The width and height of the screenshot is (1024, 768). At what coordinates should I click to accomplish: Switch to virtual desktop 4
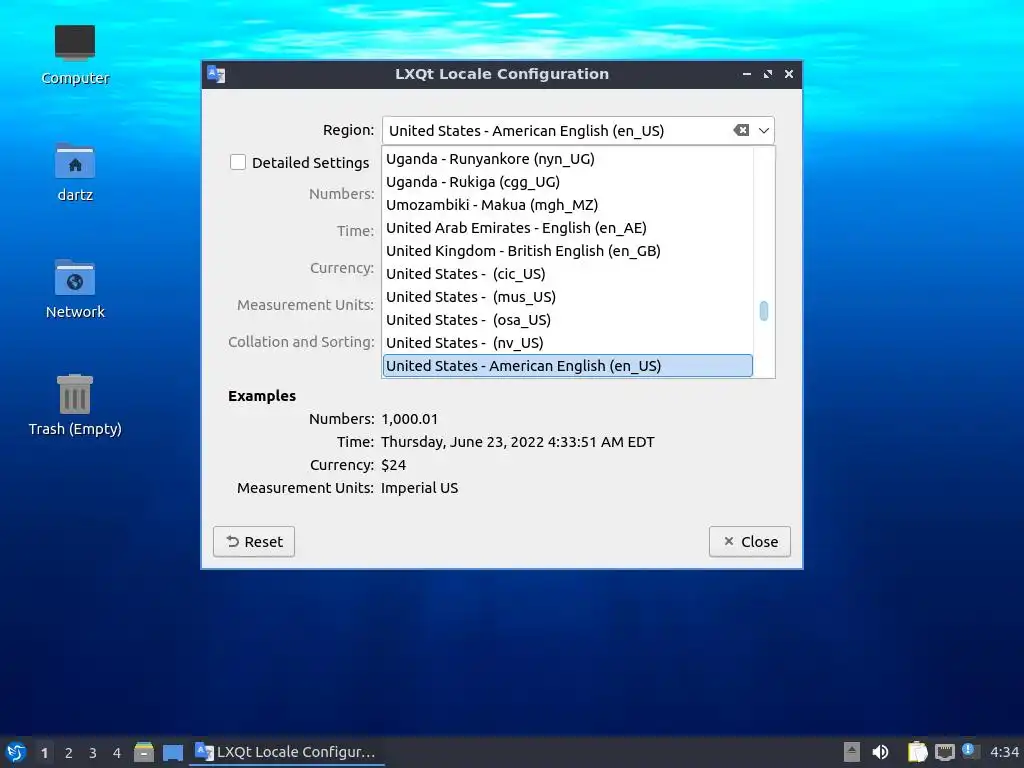117,753
